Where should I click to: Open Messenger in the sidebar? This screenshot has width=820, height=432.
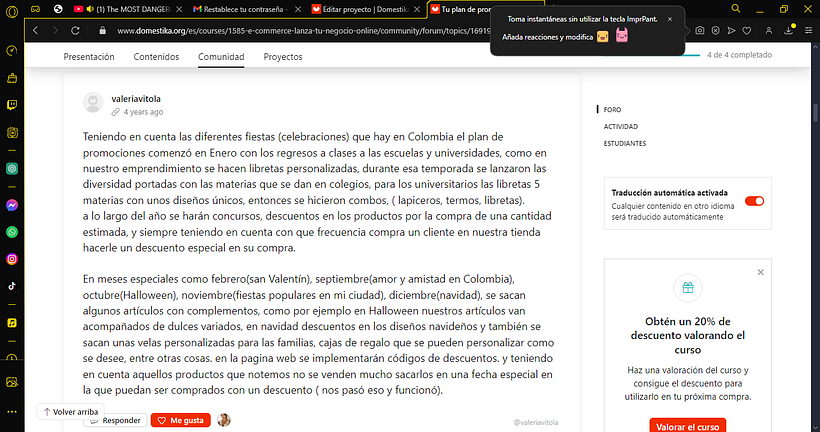12,205
